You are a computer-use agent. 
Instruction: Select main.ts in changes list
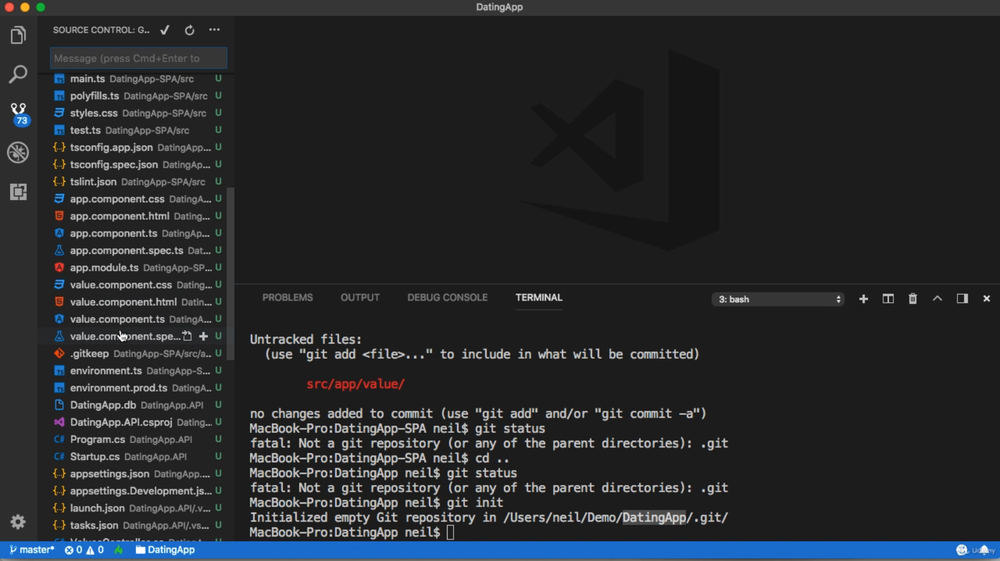(136, 78)
